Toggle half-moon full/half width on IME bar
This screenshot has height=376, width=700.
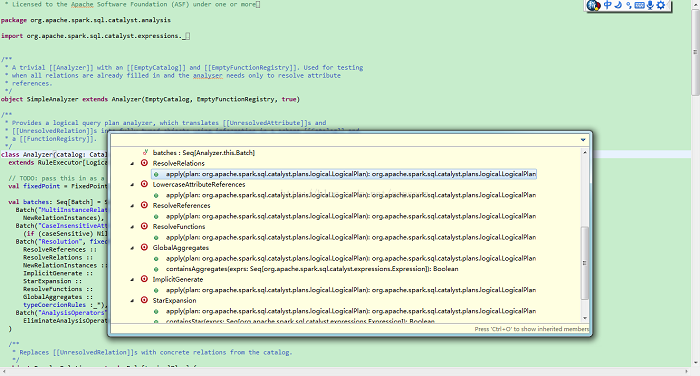click(x=618, y=5)
